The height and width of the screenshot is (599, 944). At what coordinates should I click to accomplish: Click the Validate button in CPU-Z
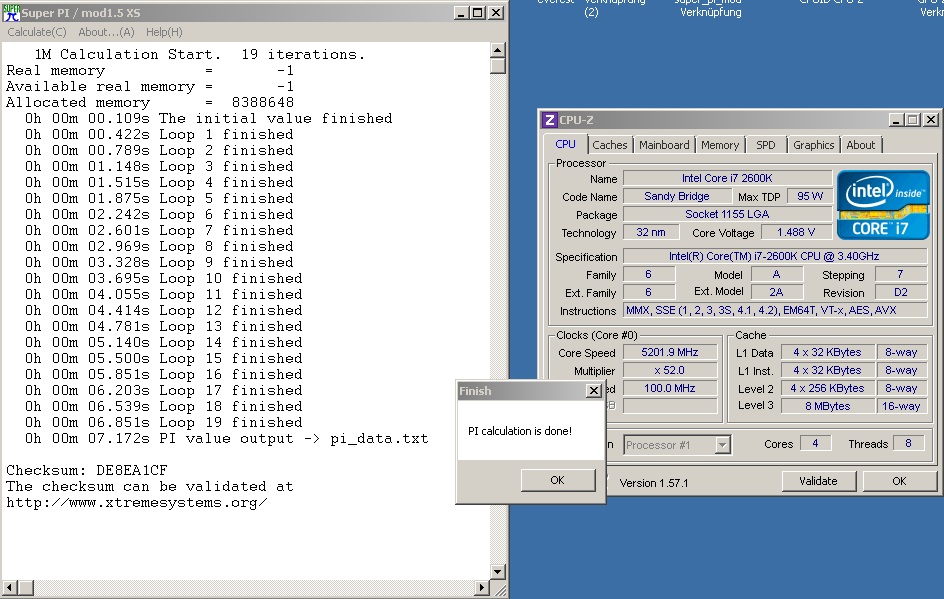[x=818, y=480]
